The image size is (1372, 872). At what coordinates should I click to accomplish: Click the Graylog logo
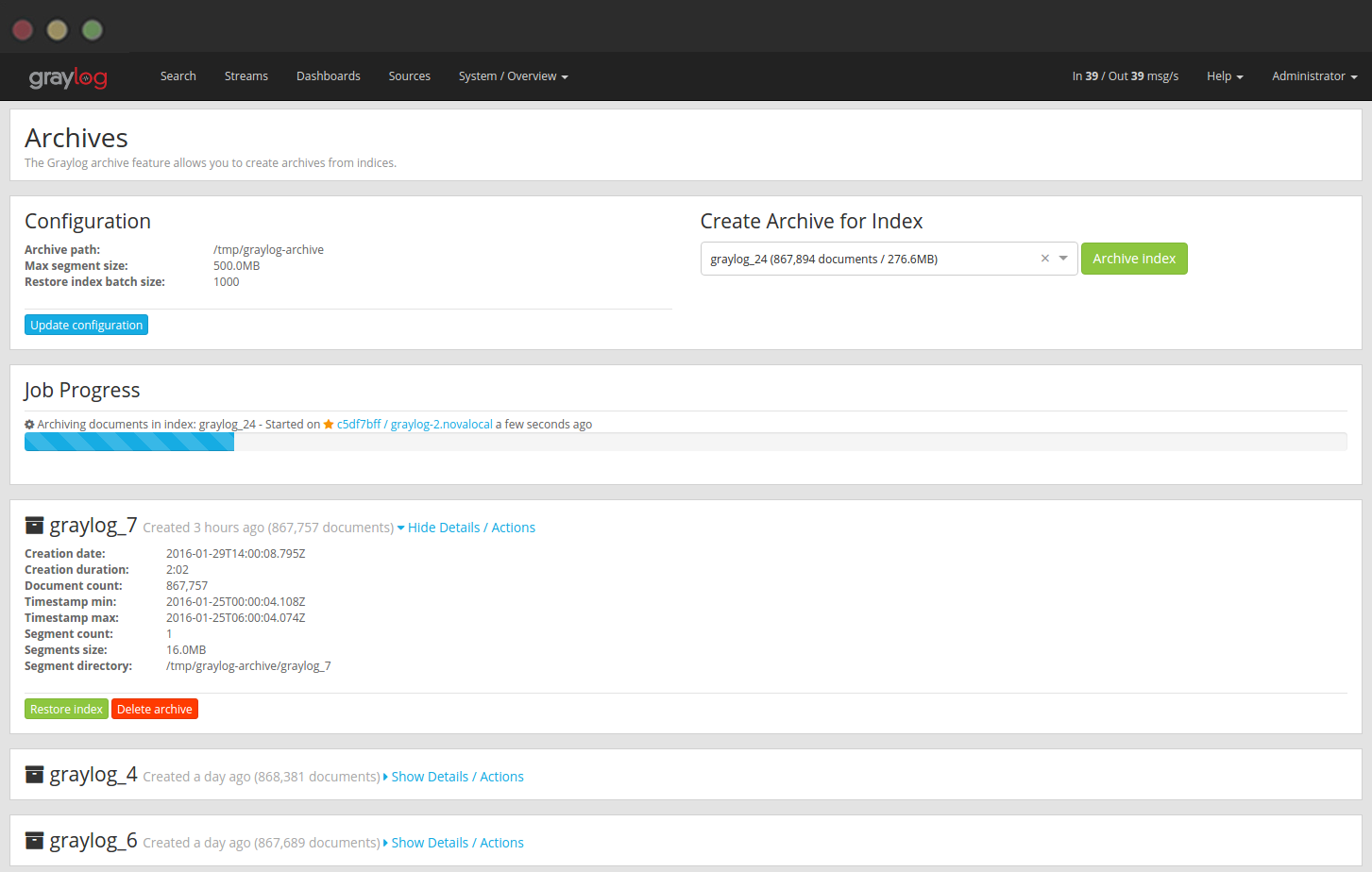click(68, 77)
